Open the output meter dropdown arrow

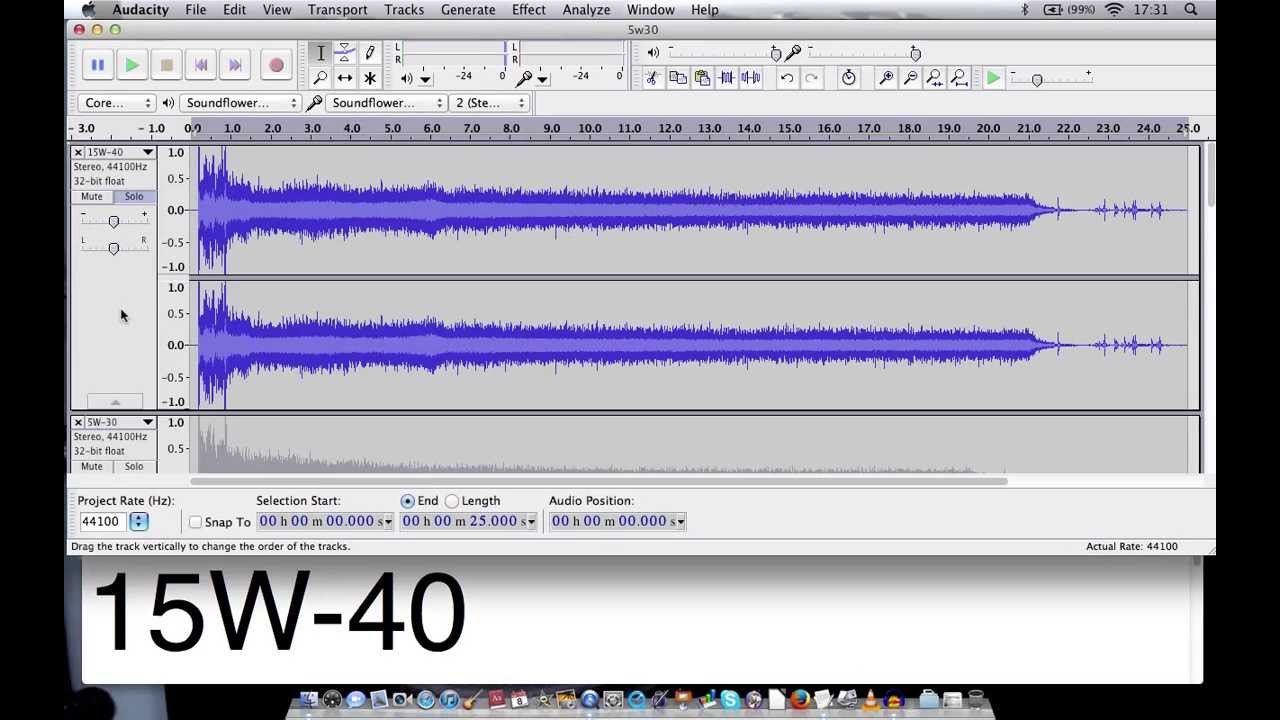tap(425, 78)
